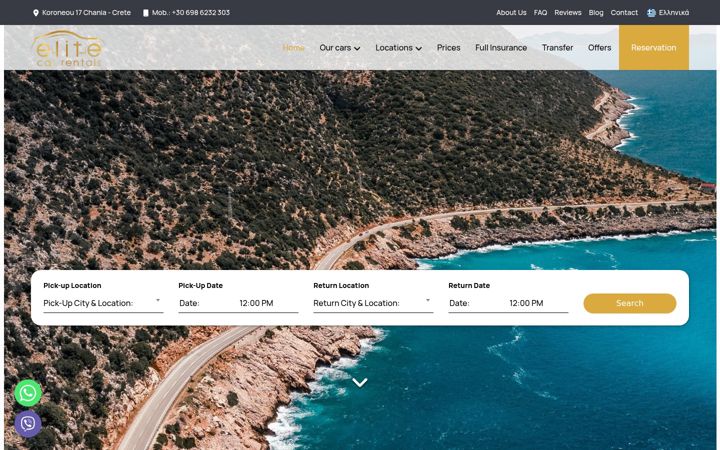Image resolution: width=720 pixels, height=450 pixels.
Task: Click the Return Location label
Action: [341, 286]
